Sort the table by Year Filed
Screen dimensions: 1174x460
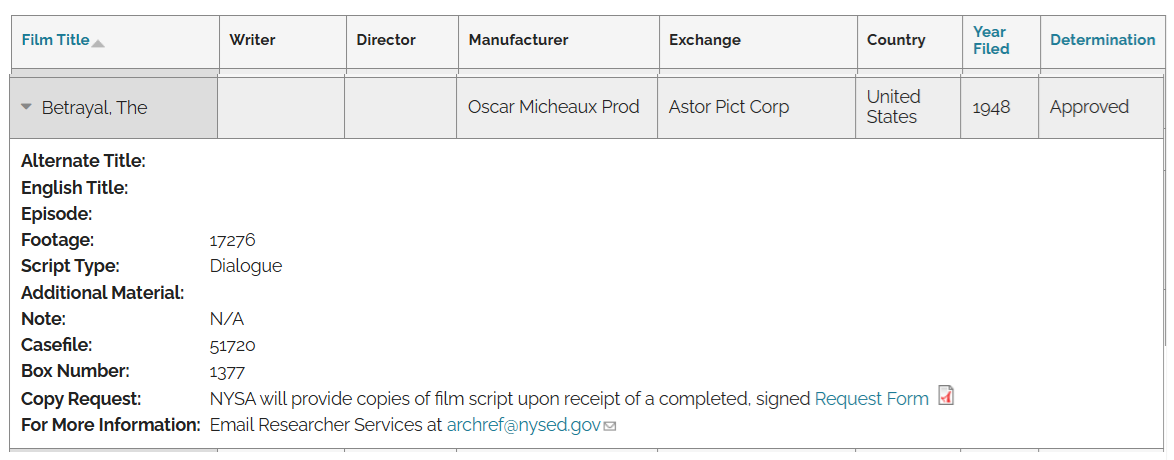point(991,40)
